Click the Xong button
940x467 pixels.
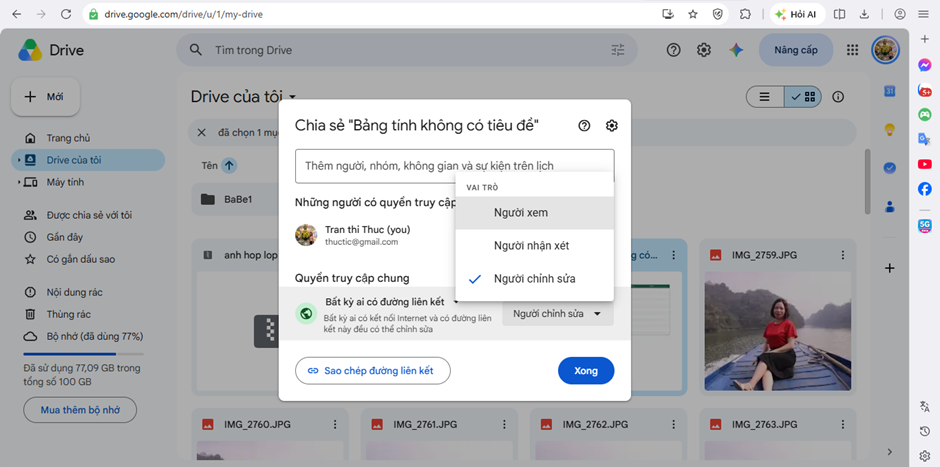click(x=586, y=370)
